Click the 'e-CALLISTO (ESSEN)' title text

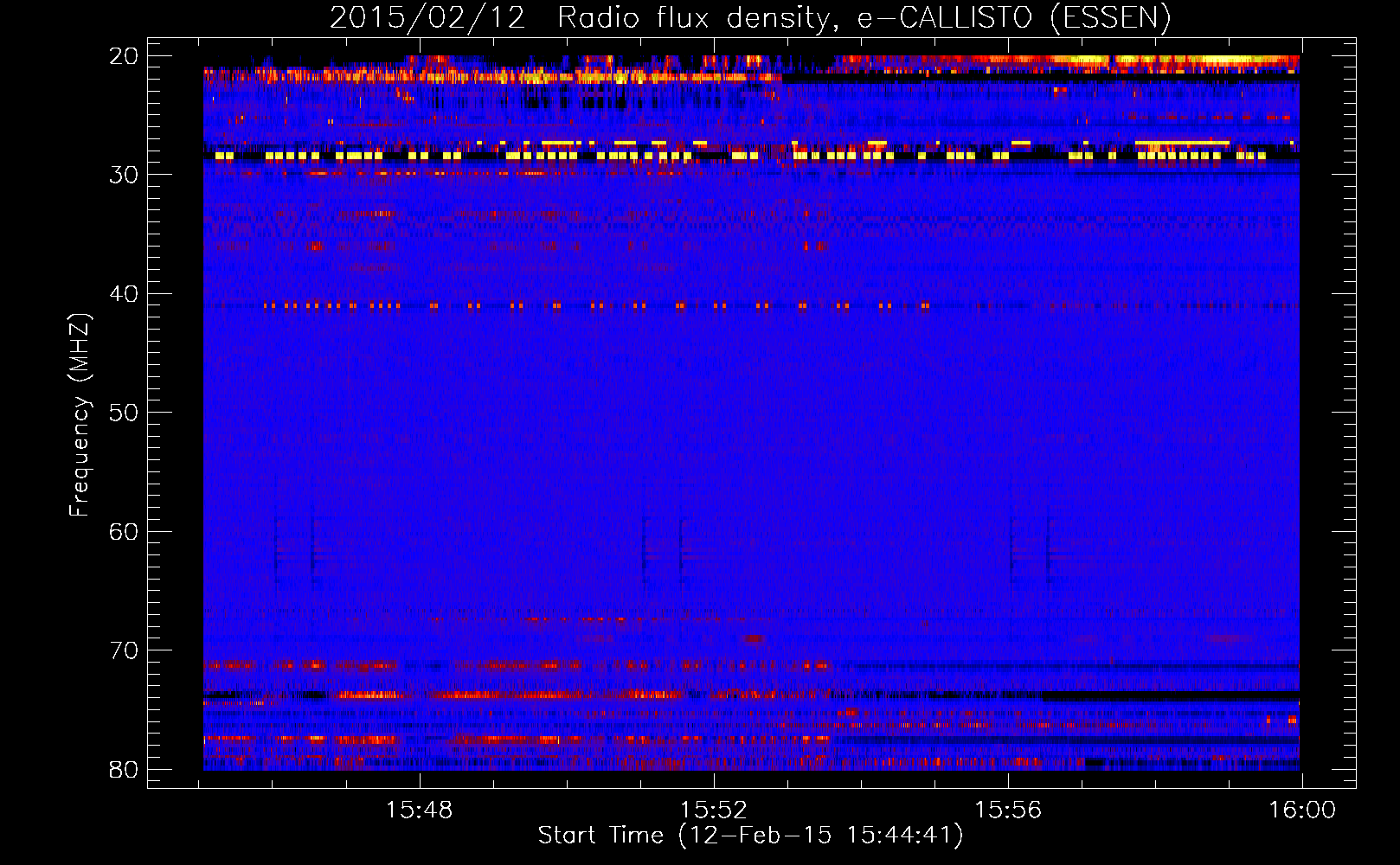[x=1014, y=17]
